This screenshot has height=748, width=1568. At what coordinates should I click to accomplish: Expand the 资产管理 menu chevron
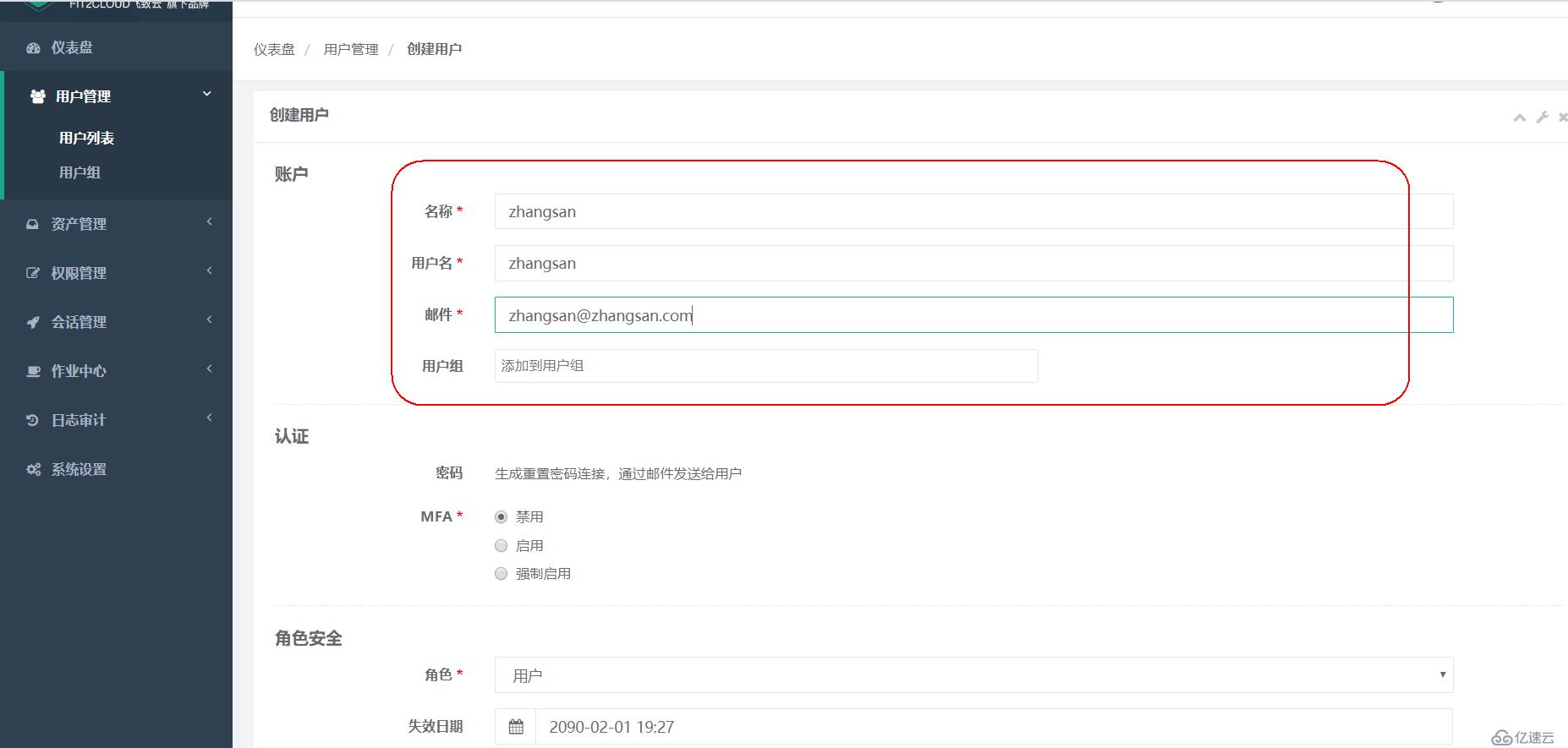tap(209, 221)
